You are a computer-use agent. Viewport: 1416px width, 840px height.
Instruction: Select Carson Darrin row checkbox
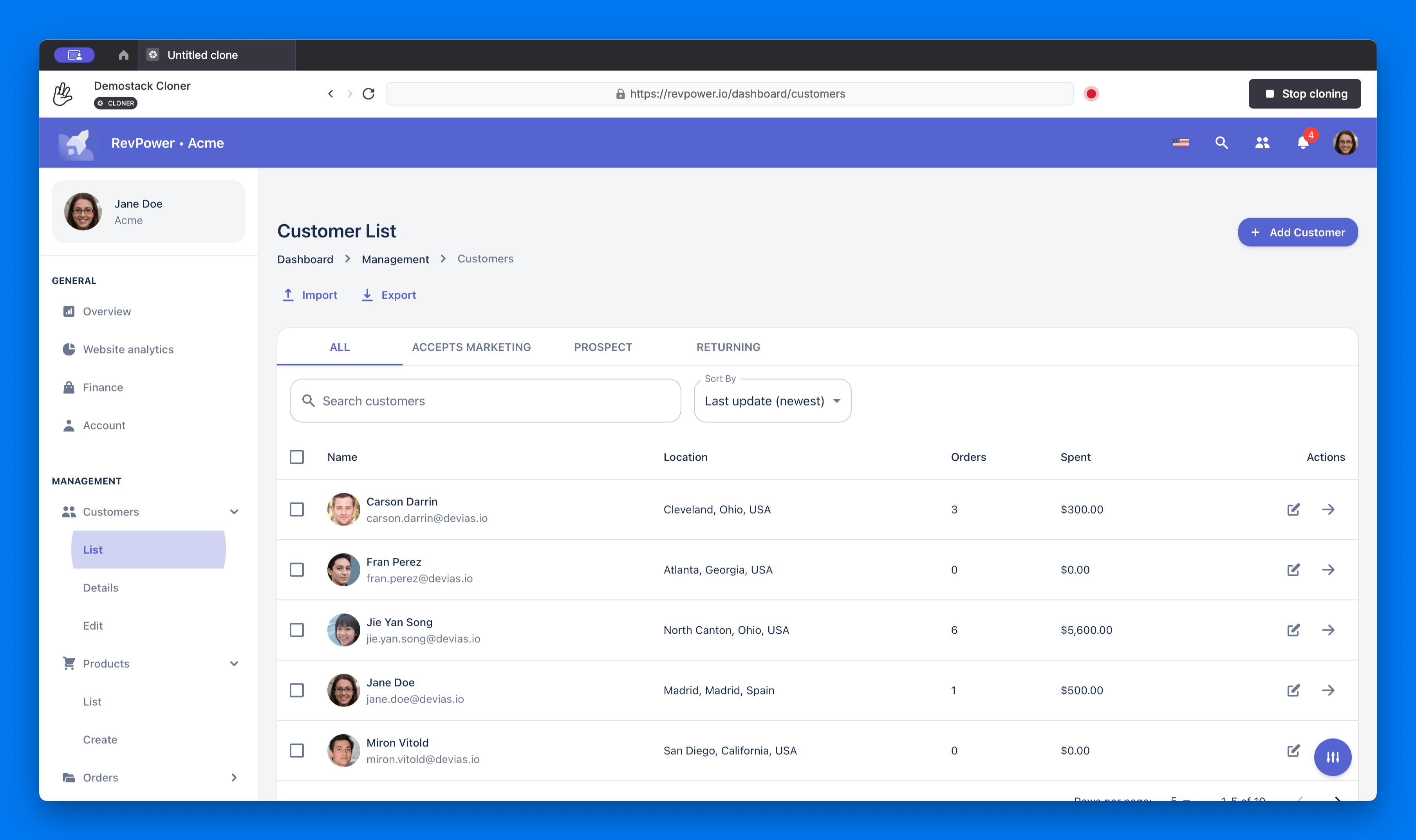[x=297, y=509]
